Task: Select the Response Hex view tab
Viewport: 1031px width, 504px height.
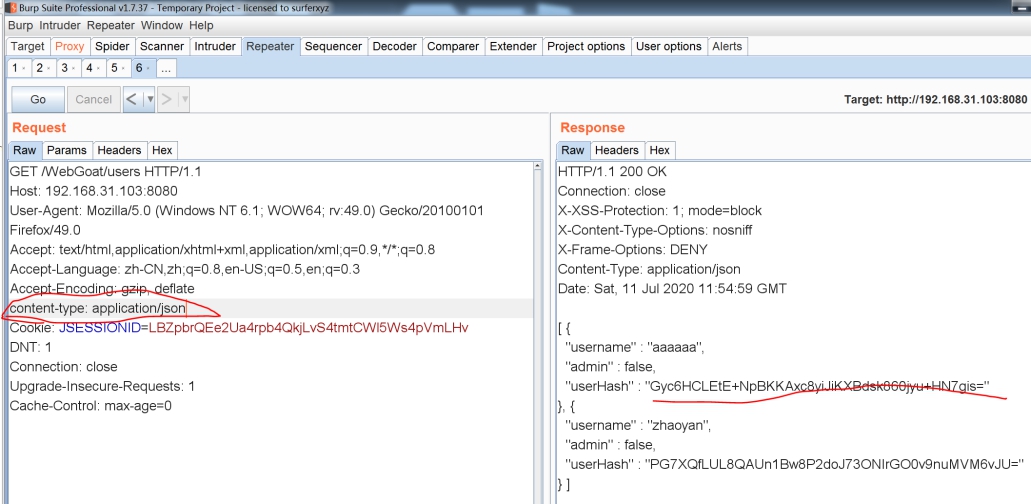Action: tap(659, 150)
